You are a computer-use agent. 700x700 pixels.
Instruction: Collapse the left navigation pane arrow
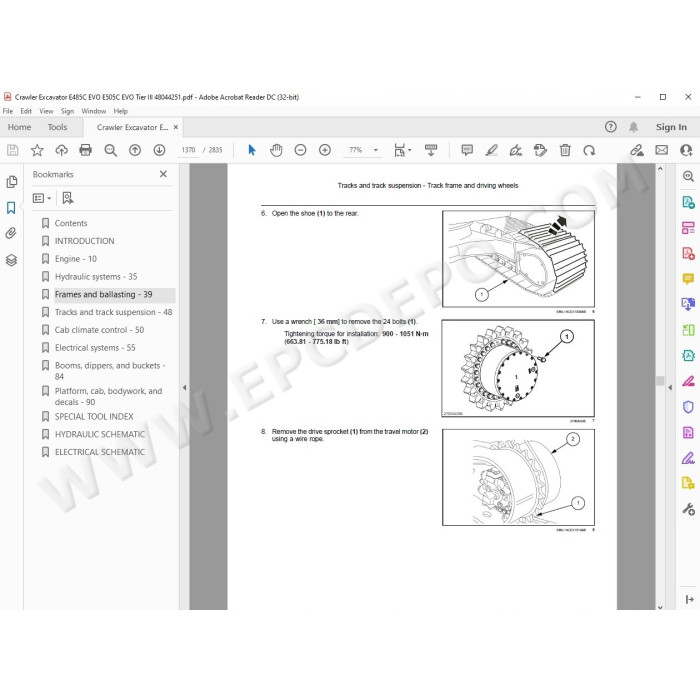coord(184,388)
